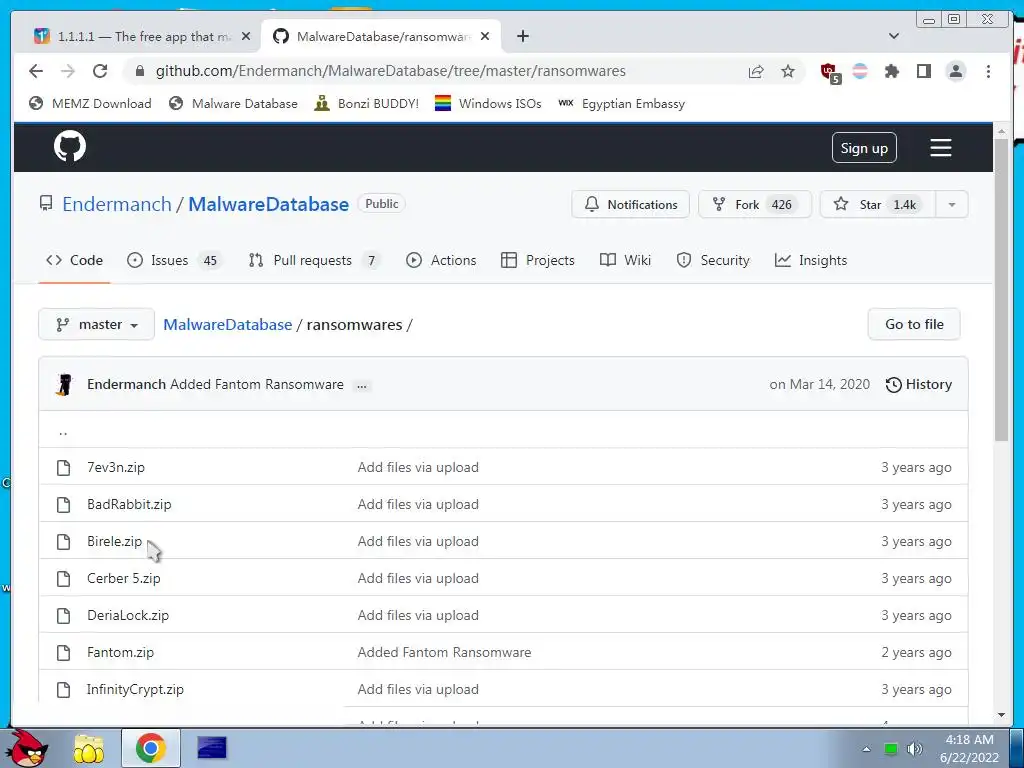The image size is (1024, 768).
Task: Open the Bonzi BUDDY! bookmark
Action: click(x=366, y=104)
